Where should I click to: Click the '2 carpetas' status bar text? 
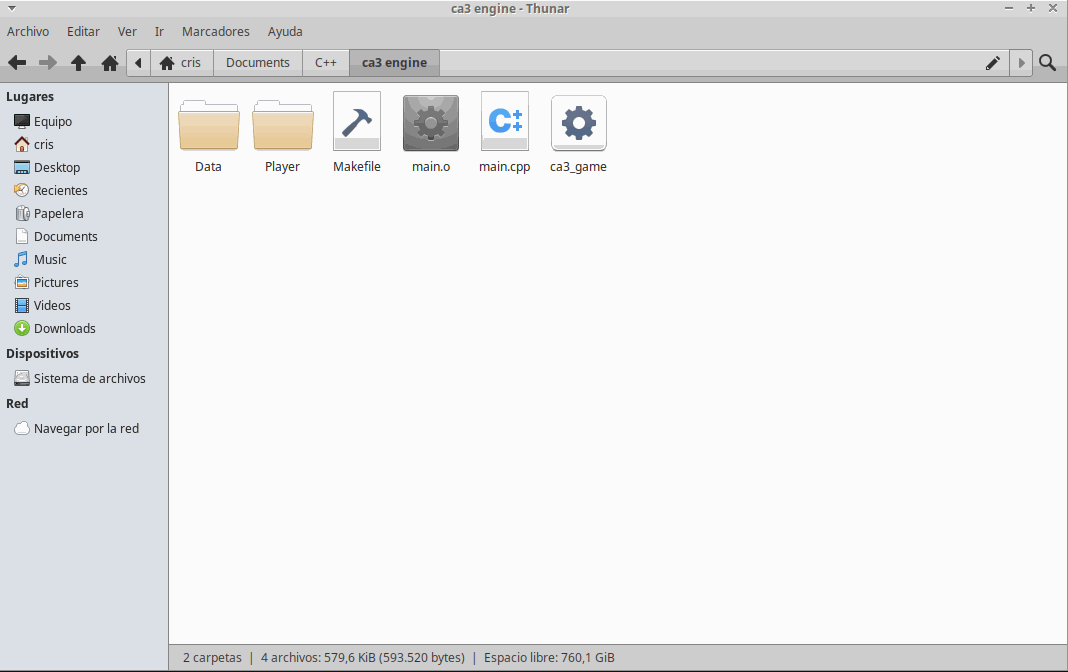[x=213, y=658]
